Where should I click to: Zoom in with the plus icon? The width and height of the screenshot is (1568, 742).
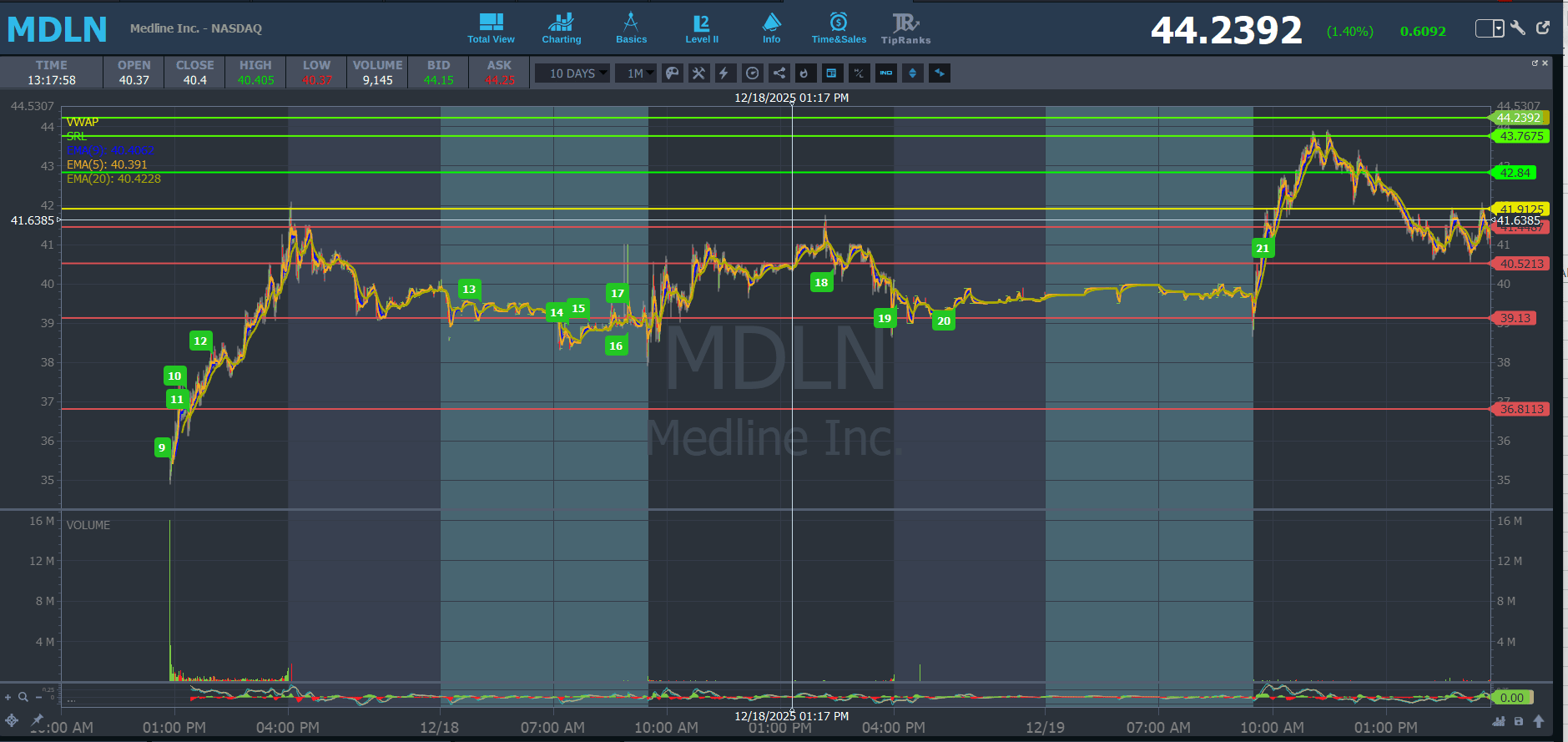point(8,697)
